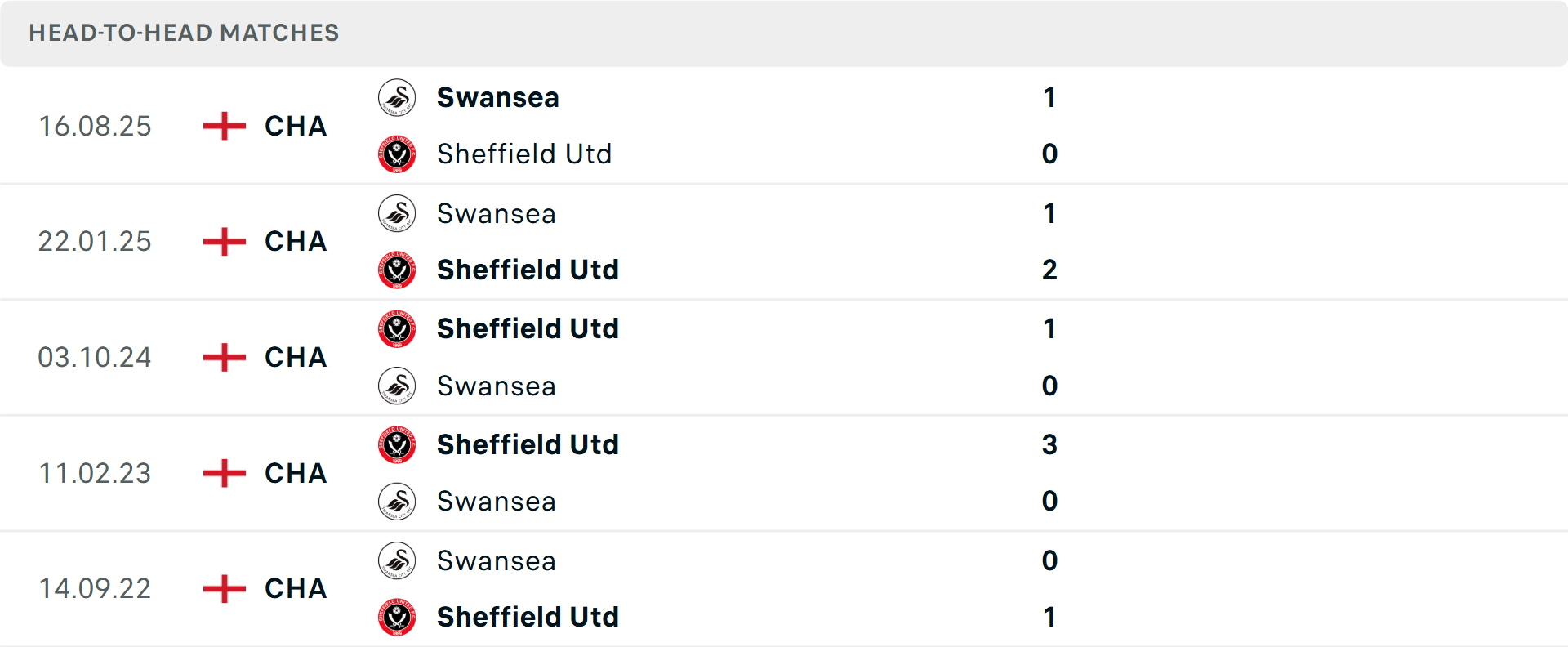
Task: Click the Swansea swan logo in the 11.02.23 match
Action: [x=396, y=501]
